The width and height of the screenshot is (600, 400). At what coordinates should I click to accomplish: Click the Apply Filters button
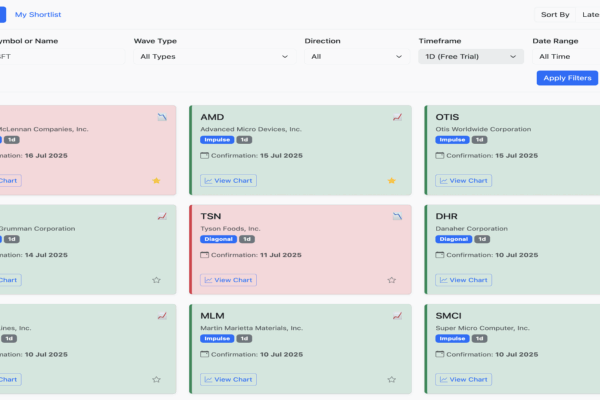pos(567,78)
